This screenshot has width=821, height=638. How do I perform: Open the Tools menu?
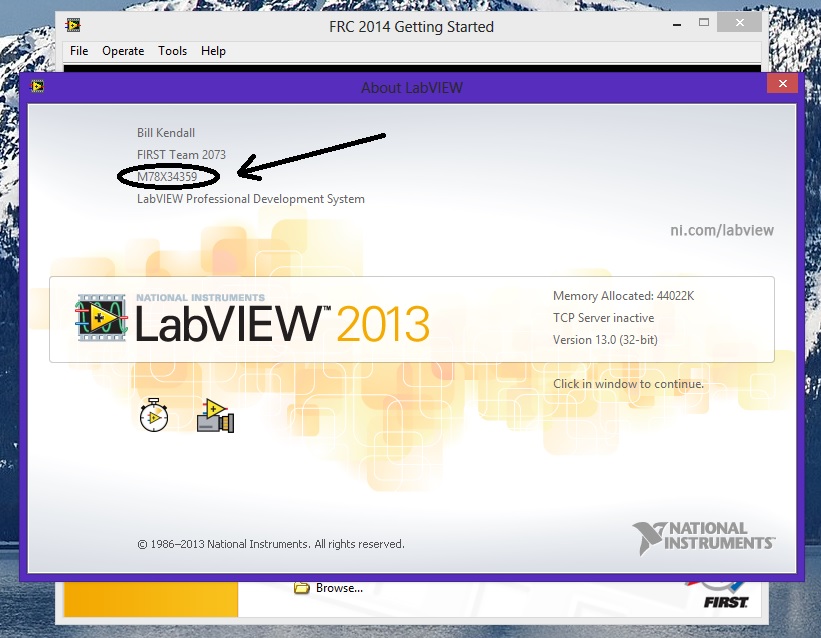pyautogui.click(x=172, y=51)
